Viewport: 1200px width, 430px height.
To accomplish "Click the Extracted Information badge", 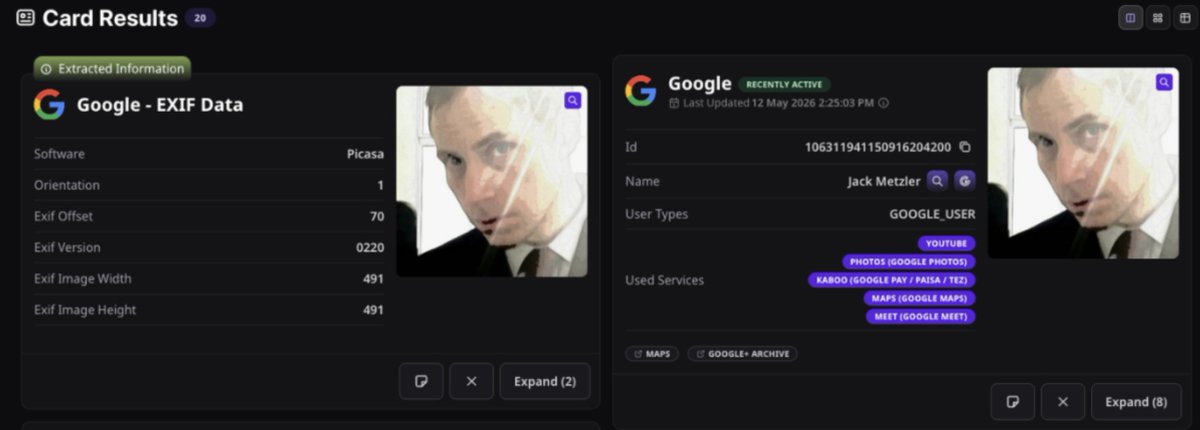I will click(x=112, y=69).
